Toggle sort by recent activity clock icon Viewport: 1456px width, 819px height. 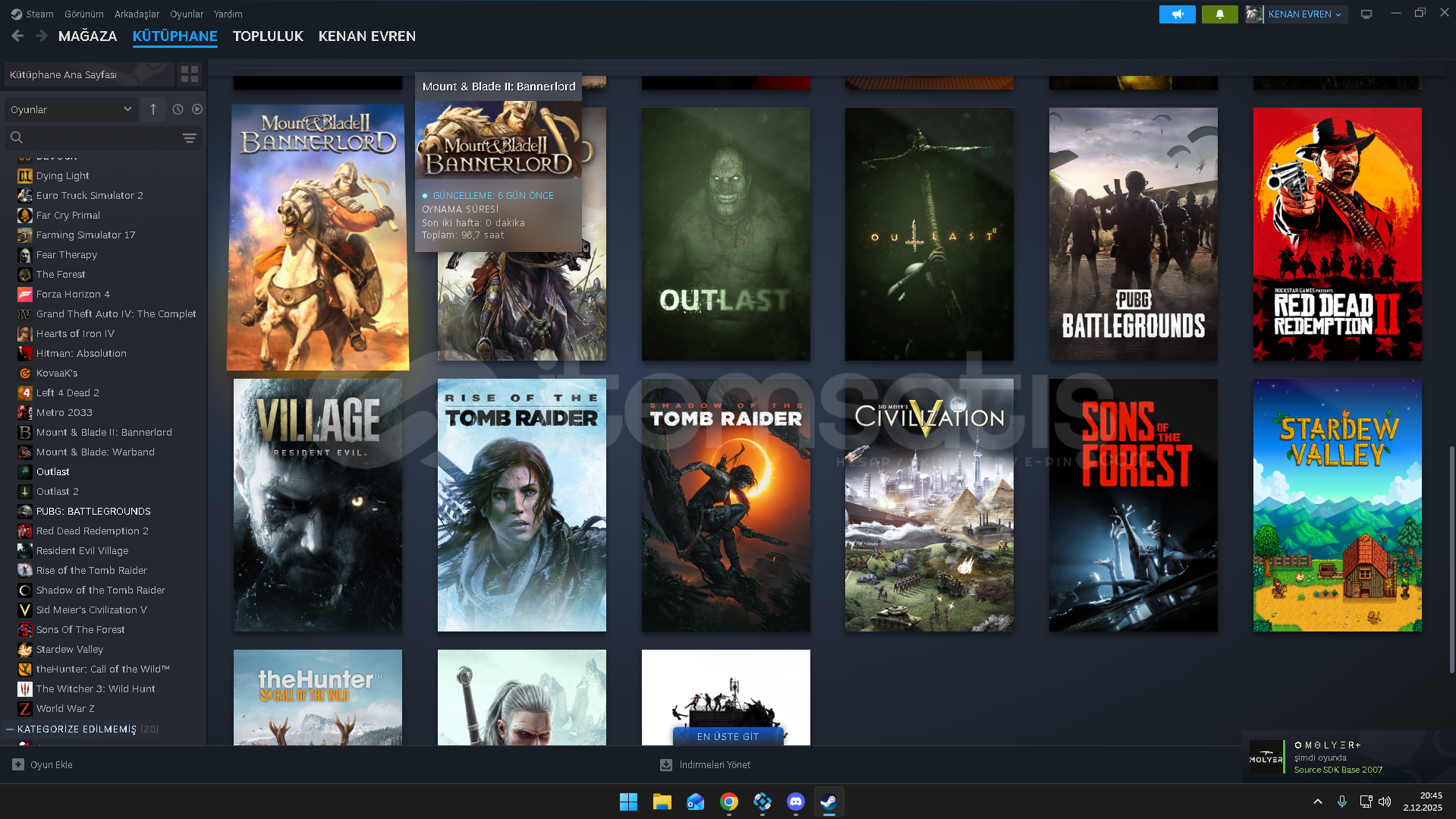[x=178, y=109]
